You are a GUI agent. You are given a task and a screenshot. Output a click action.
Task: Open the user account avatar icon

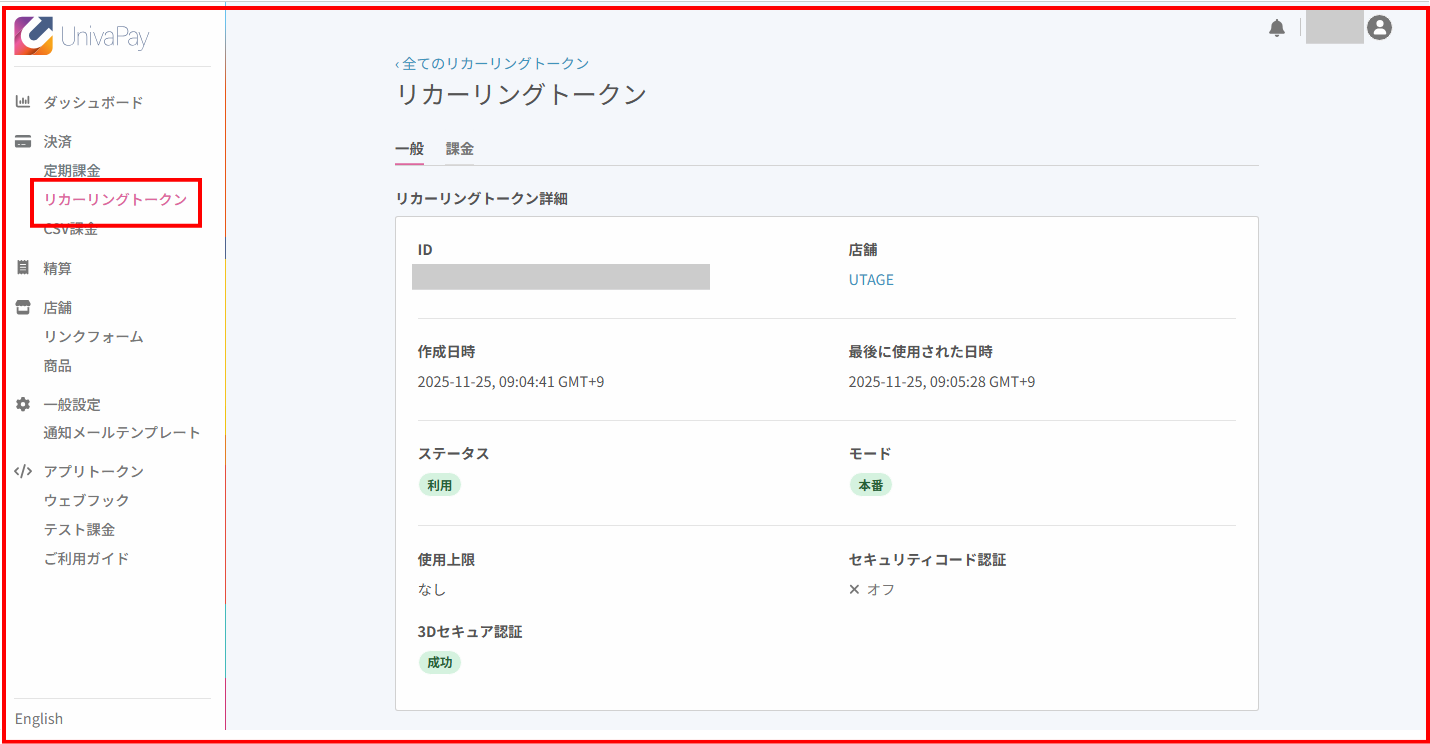pos(1379,28)
